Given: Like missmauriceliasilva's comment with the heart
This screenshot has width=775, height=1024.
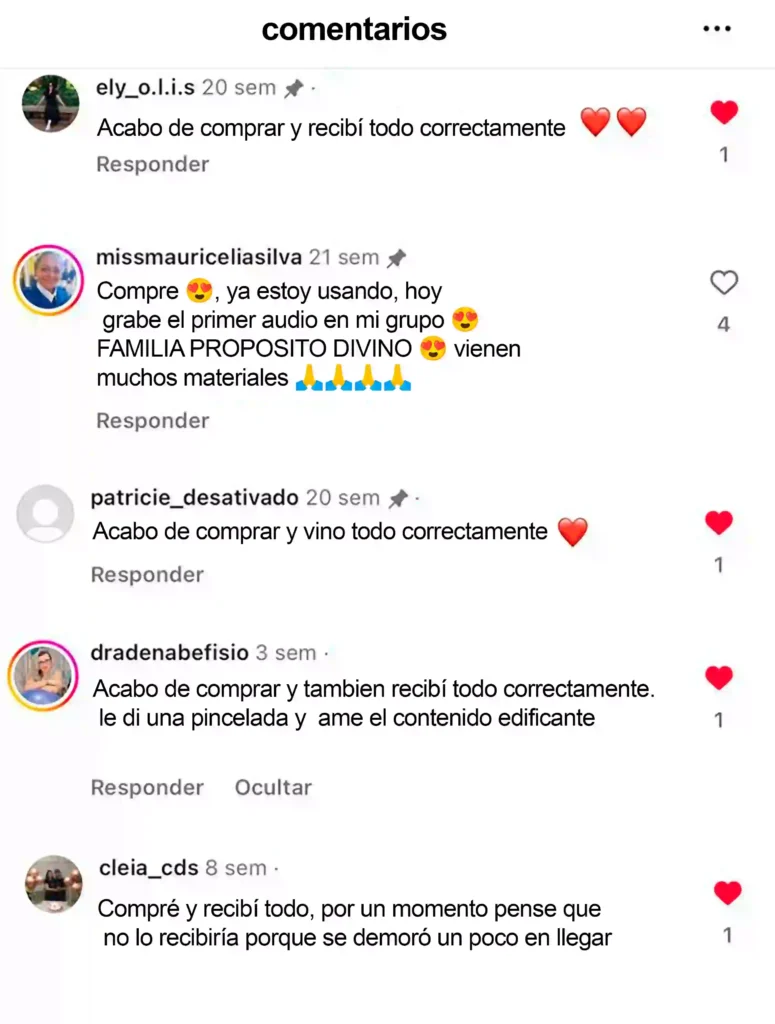Looking at the screenshot, I should pyautogui.click(x=723, y=283).
